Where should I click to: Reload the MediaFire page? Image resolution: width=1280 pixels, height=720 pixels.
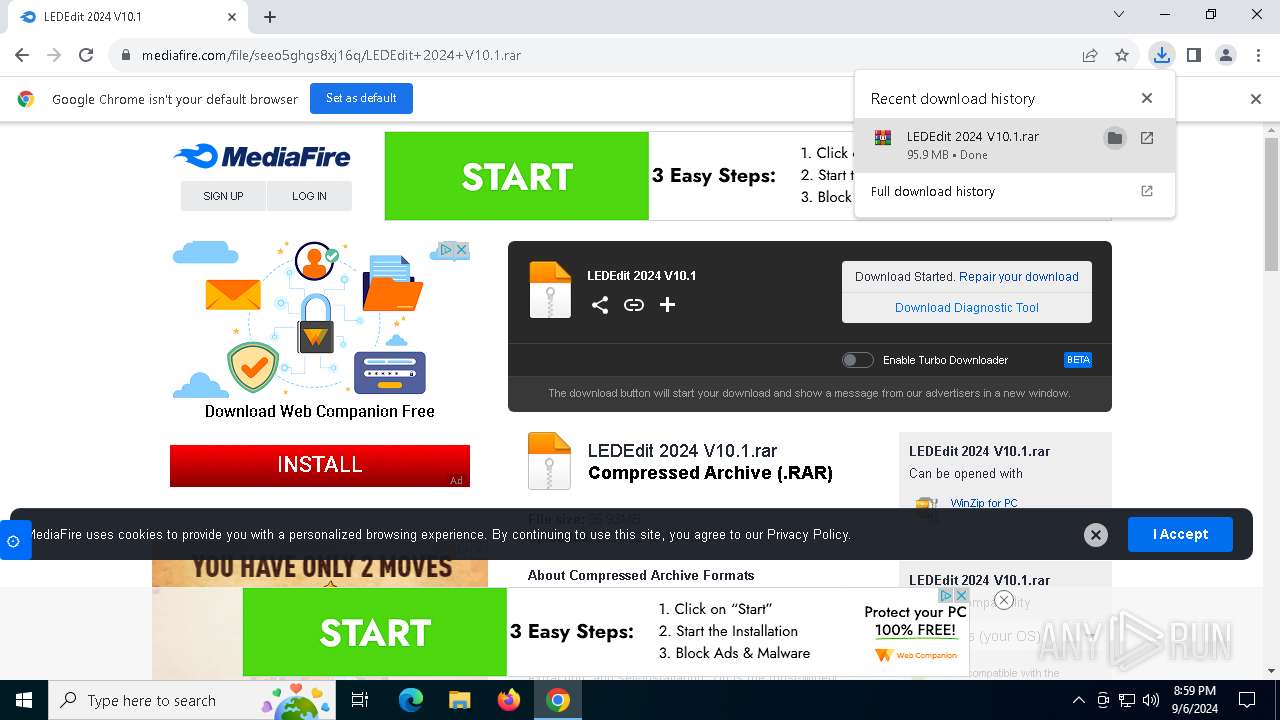(86, 55)
